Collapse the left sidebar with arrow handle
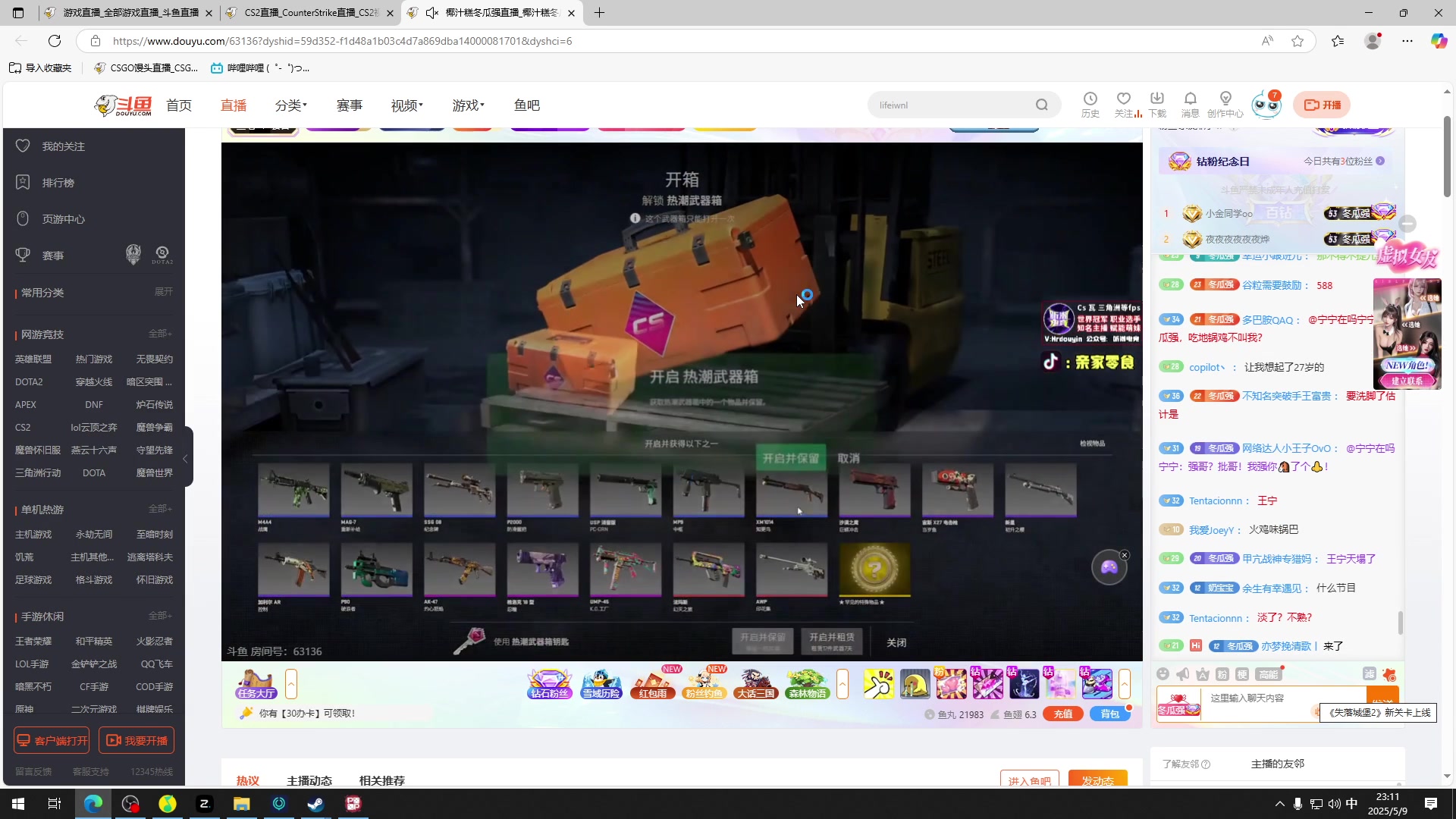 coord(186,458)
